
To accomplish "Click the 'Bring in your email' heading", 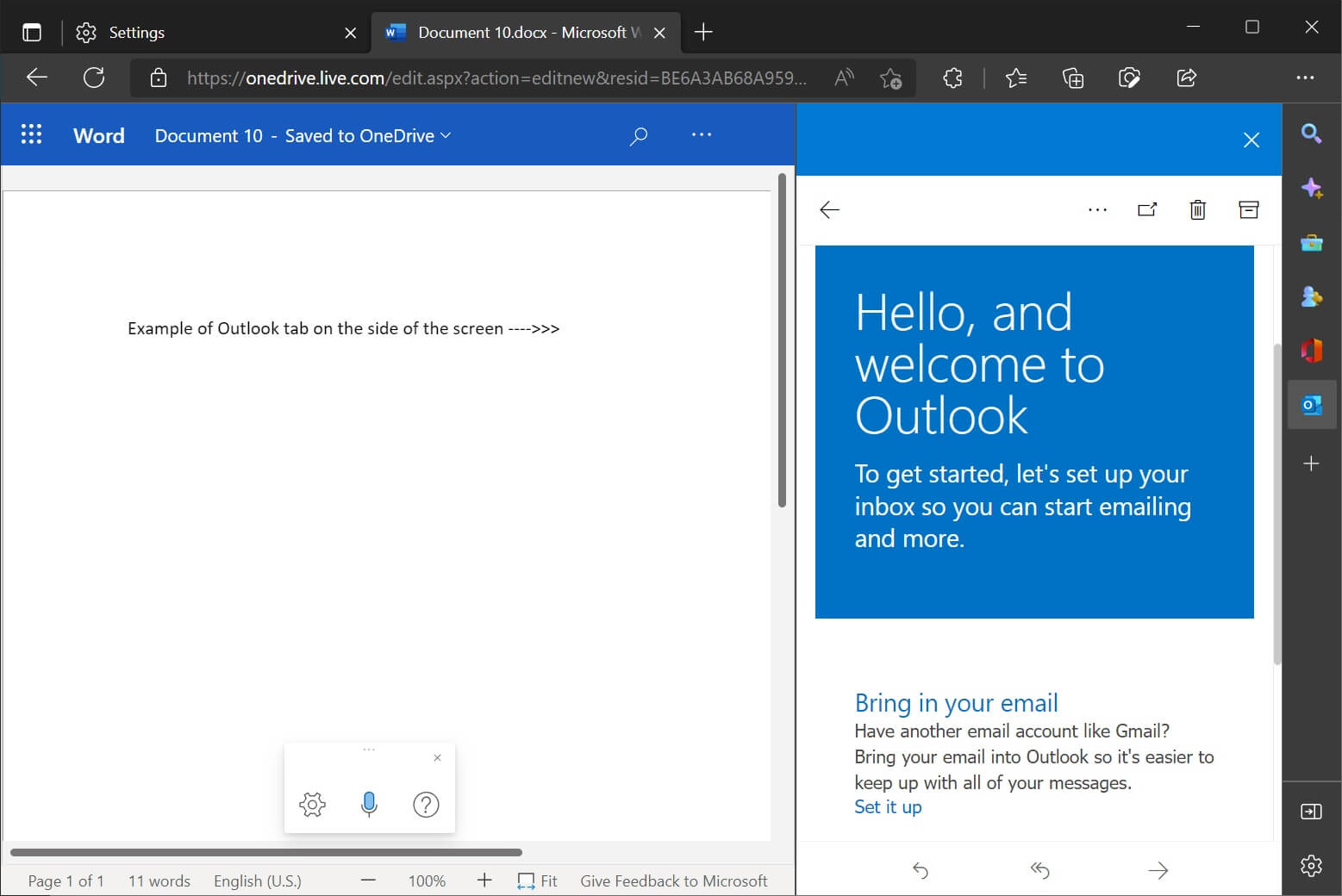I will click(x=956, y=703).
